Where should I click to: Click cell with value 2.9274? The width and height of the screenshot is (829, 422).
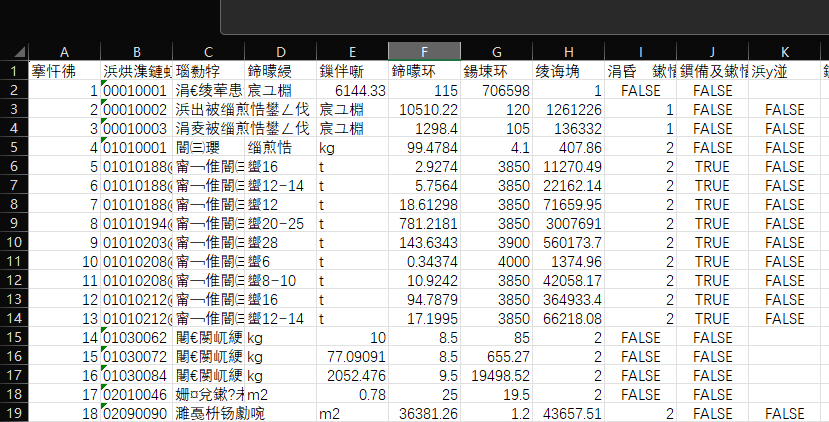click(424, 167)
